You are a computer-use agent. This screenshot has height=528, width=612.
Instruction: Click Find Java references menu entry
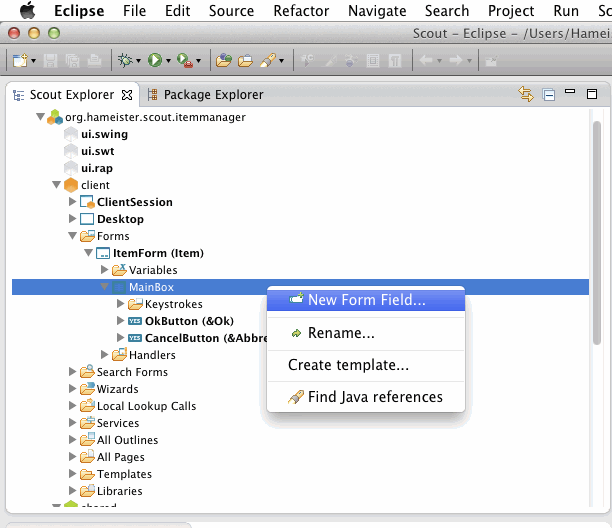375,397
